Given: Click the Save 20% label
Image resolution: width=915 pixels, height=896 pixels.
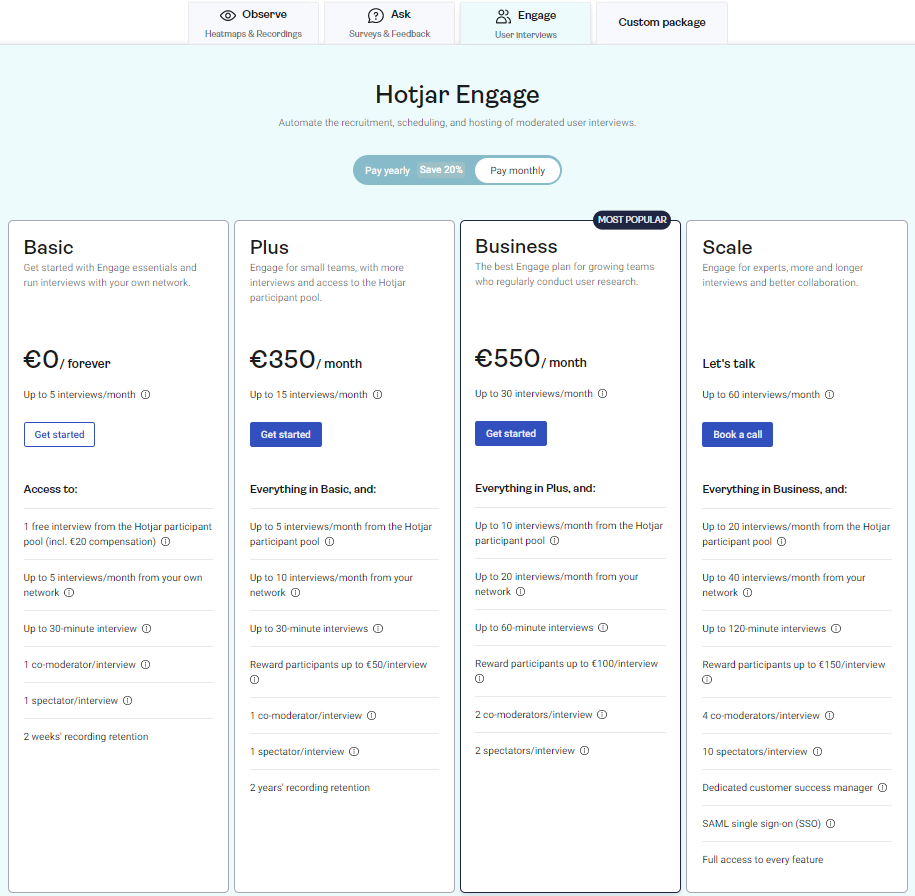Looking at the screenshot, I should coord(441,170).
